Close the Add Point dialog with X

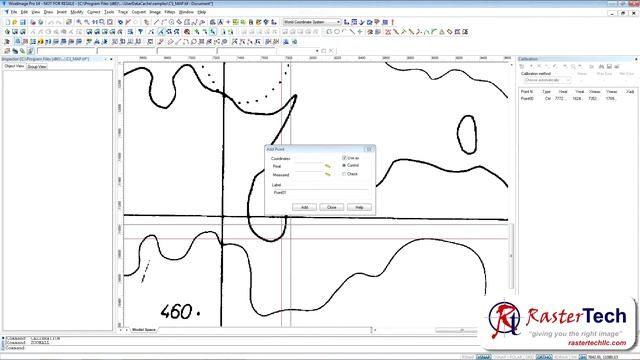[369, 149]
